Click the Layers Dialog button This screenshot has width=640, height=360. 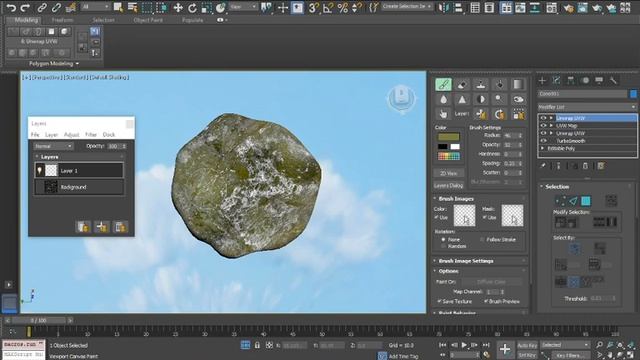(449, 185)
